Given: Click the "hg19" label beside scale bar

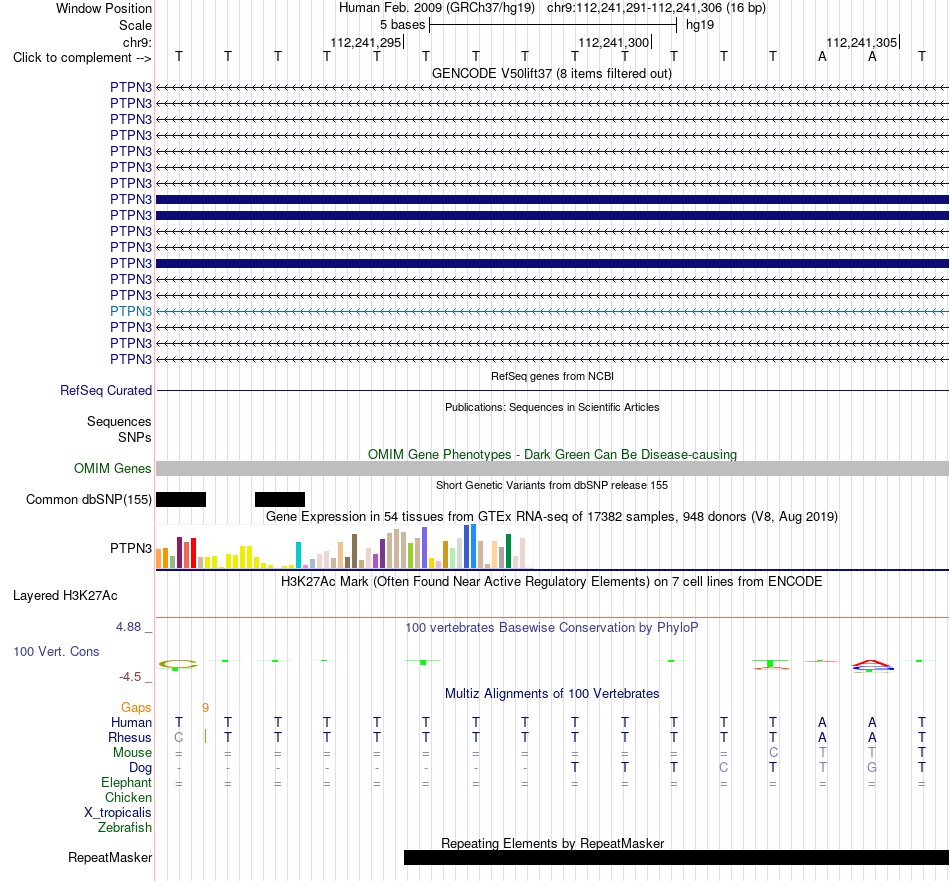Looking at the screenshot, I should point(700,25).
